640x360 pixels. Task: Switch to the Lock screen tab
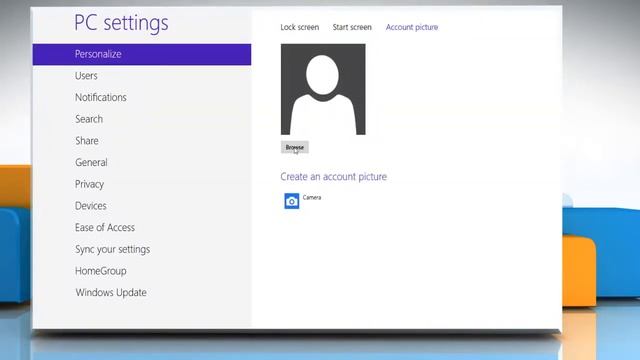(300, 27)
